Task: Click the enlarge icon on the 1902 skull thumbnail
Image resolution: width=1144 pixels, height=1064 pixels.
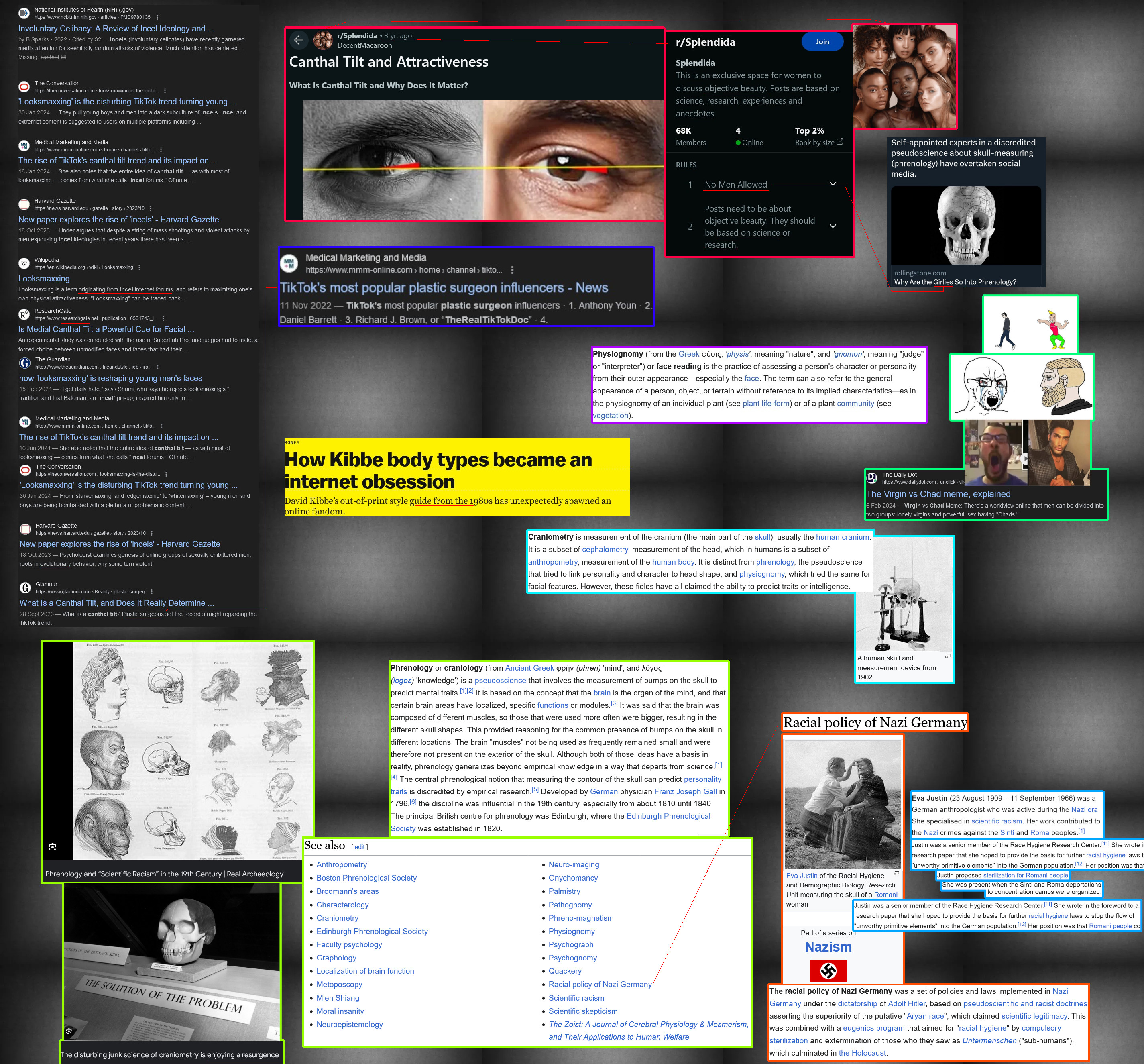Action: point(948,656)
